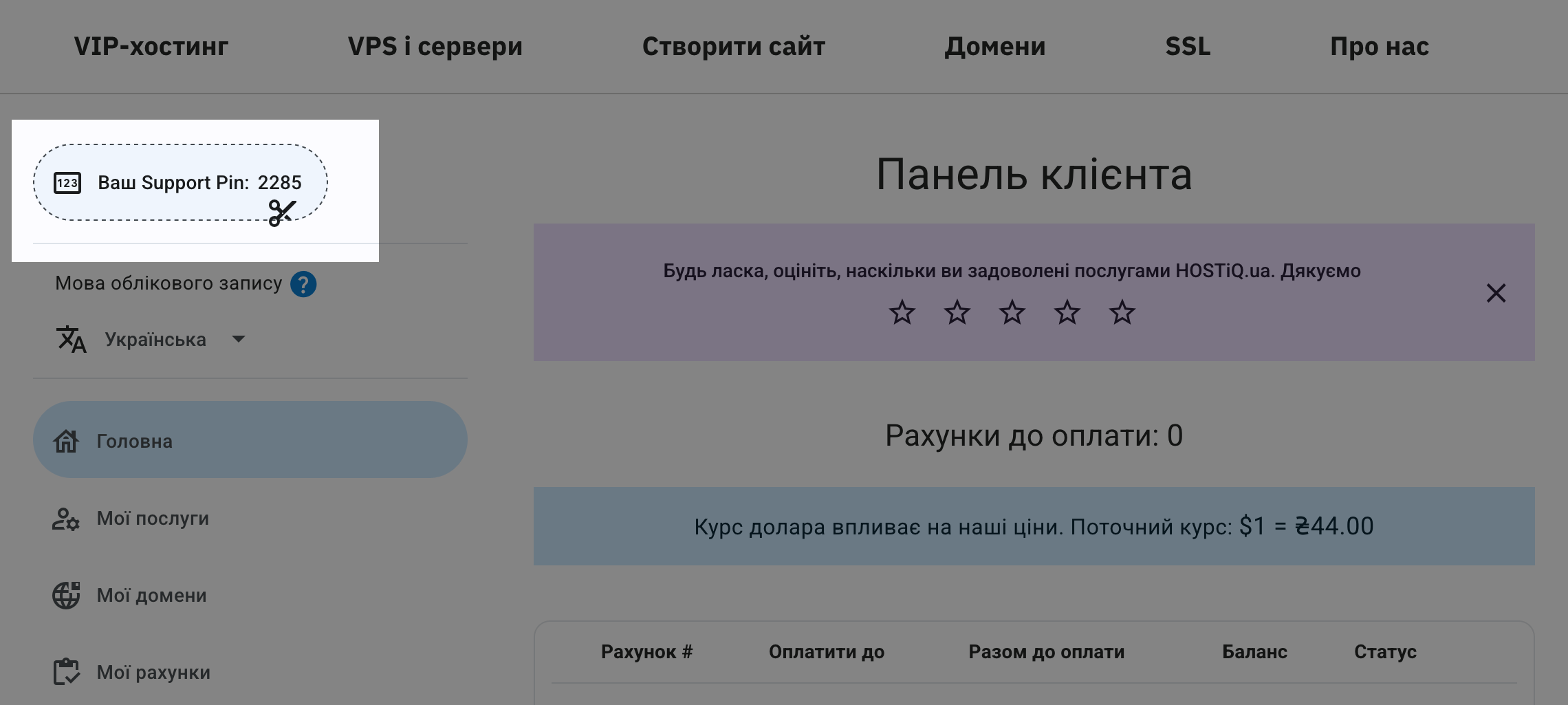This screenshot has height=705, width=1568.
Task: Click the home icon beside Головна
Action: (66, 441)
